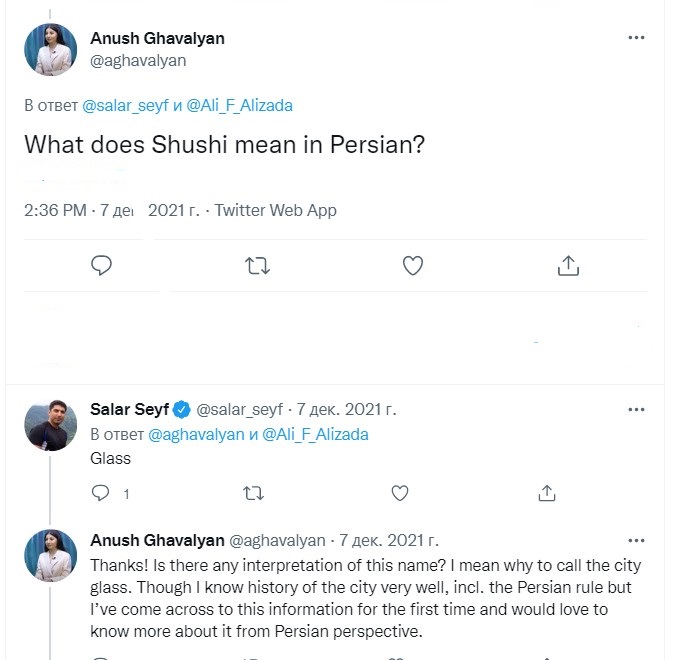This screenshot has width=678, height=660.
Task: Open more options on Anush's Thanks reply
Action: [x=636, y=540]
